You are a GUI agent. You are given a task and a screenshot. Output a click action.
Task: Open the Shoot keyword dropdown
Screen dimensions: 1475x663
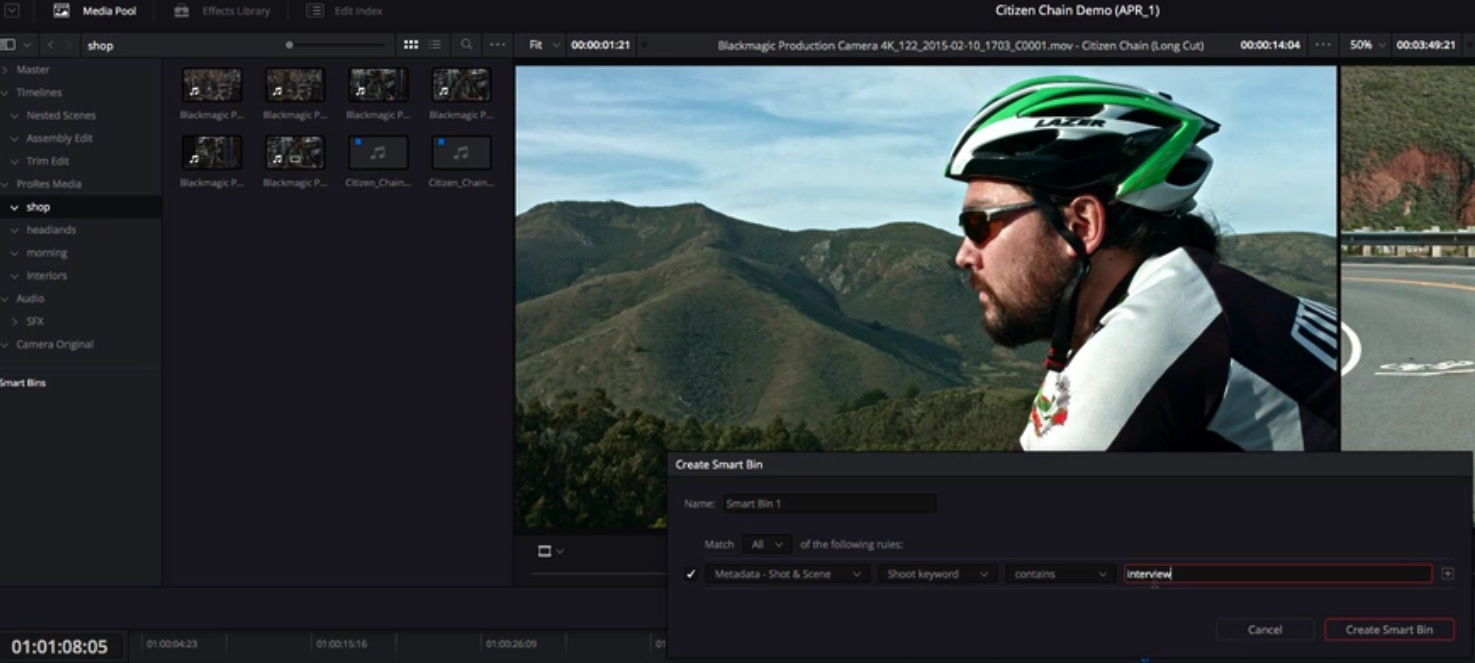(x=937, y=574)
